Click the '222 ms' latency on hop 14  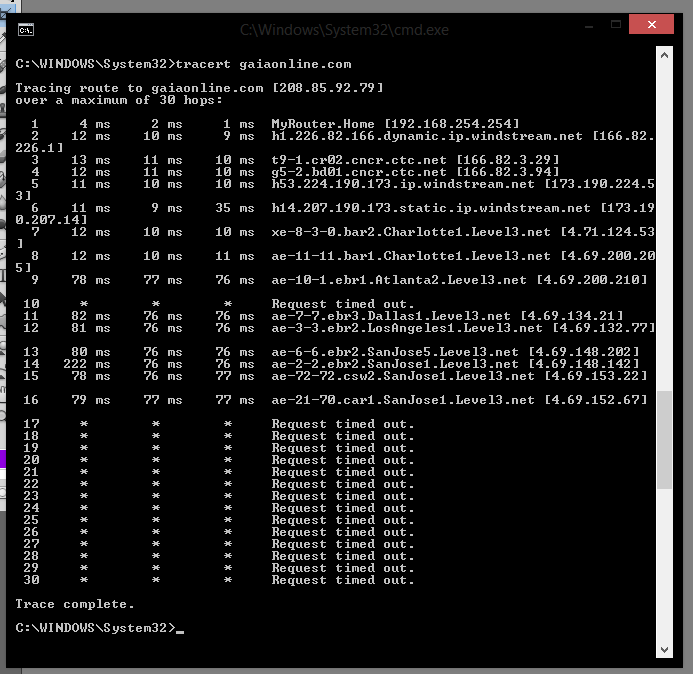pyautogui.click(x=87, y=364)
